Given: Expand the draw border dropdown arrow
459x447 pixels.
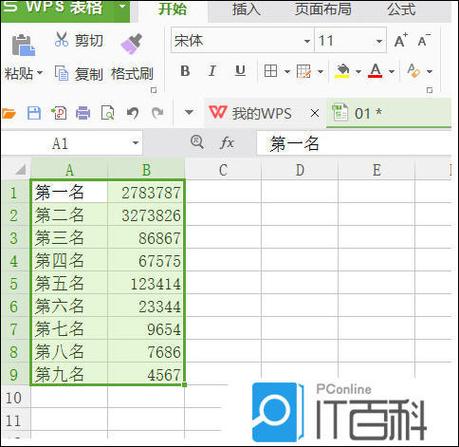Looking at the screenshot, I should [320, 71].
